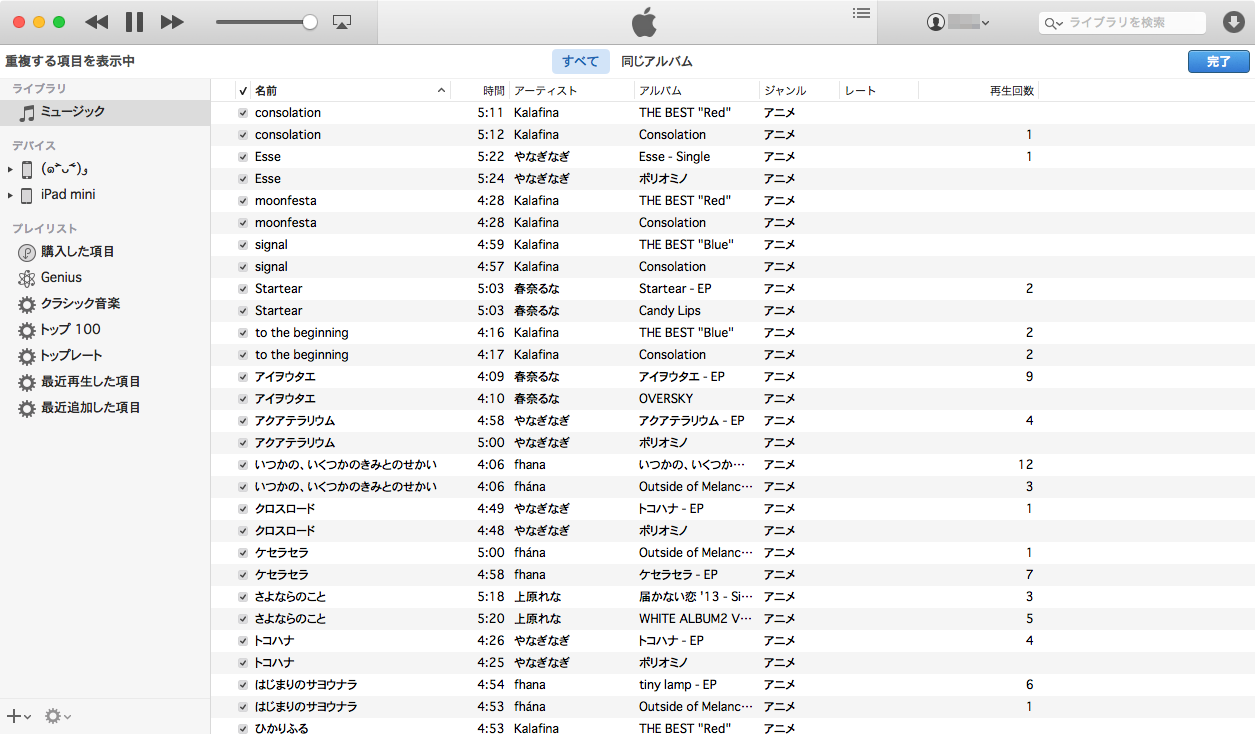Click the downloads arrow icon

[x=1234, y=22]
